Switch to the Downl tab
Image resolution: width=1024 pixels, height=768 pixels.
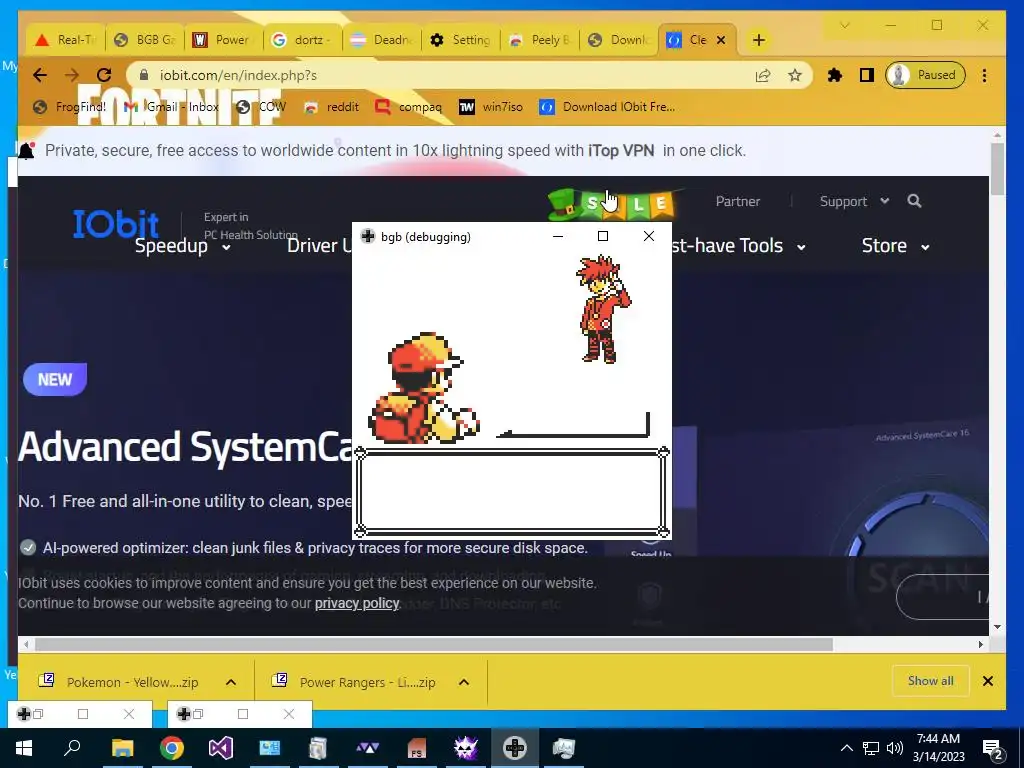point(618,40)
